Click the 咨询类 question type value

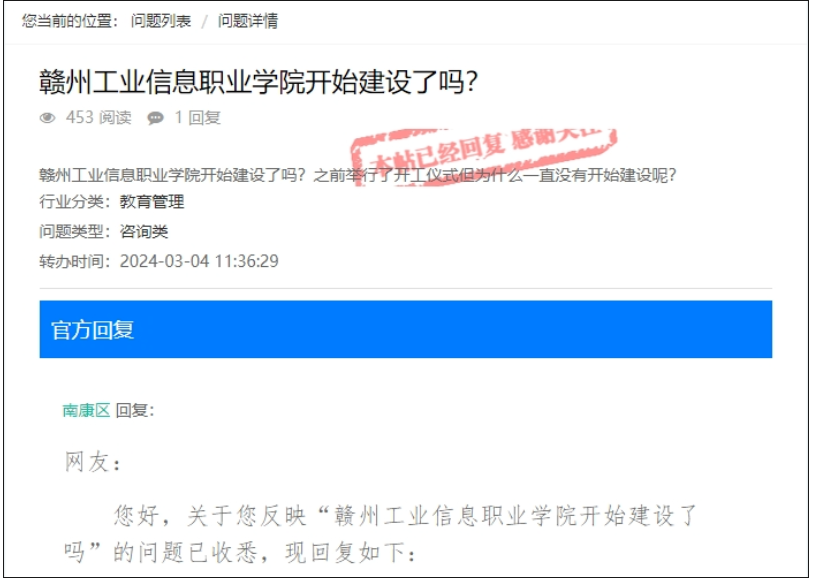tap(144, 231)
